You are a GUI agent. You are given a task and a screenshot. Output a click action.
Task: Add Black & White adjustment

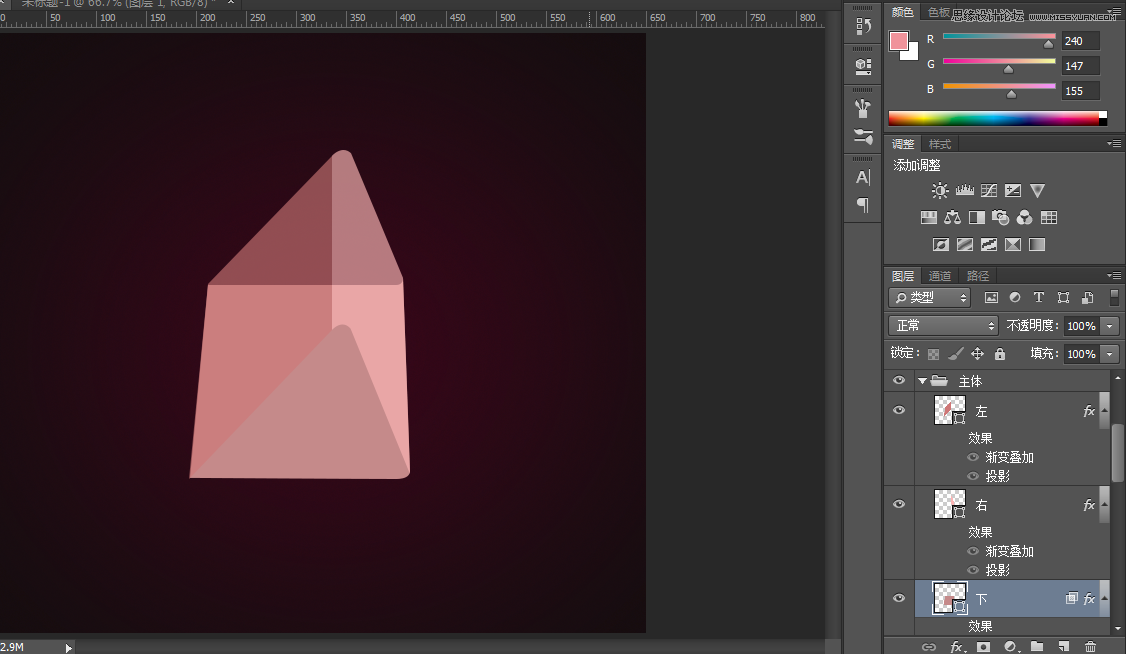coord(977,218)
